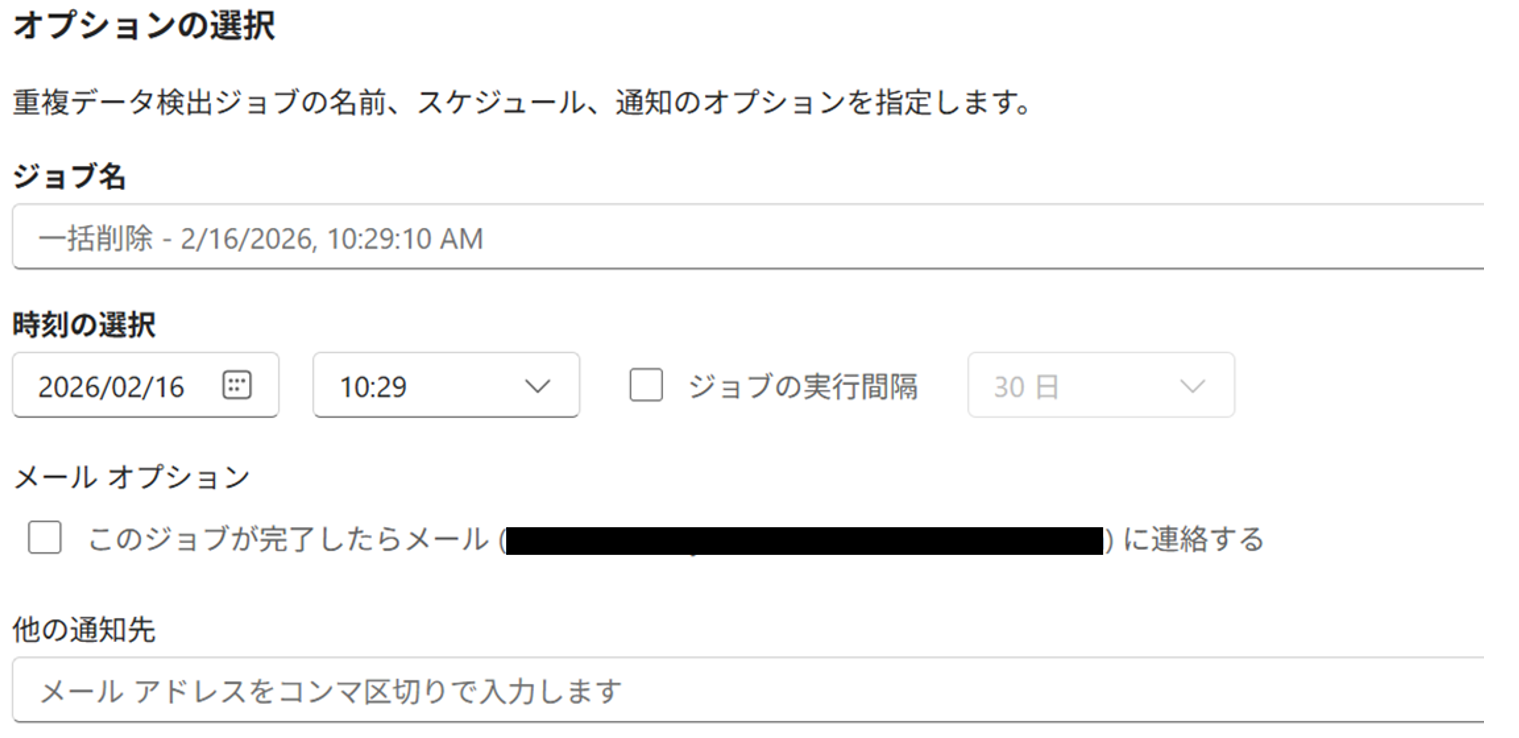Click the chevron arrow beside 30 日
This screenshot has width=1519, height=738.
tap(1192, 386)
